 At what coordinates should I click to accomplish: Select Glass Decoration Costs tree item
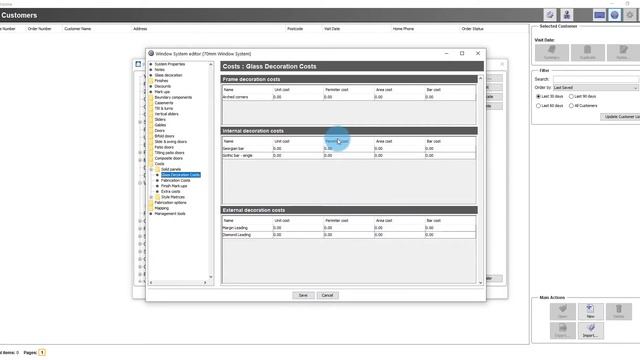pyautogui.click(x=180, y=175)
